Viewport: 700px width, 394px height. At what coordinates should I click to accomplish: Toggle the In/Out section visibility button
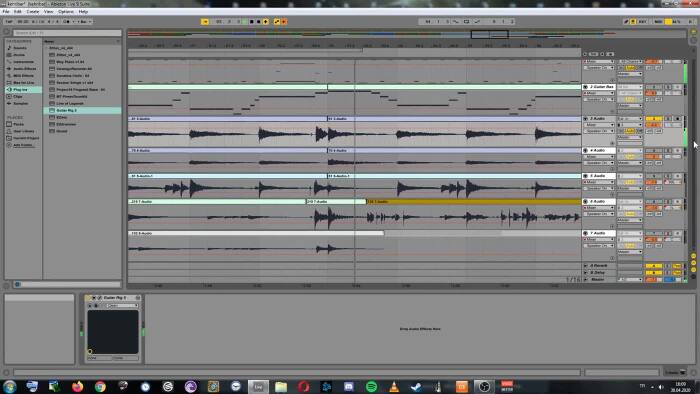(693, 256)
